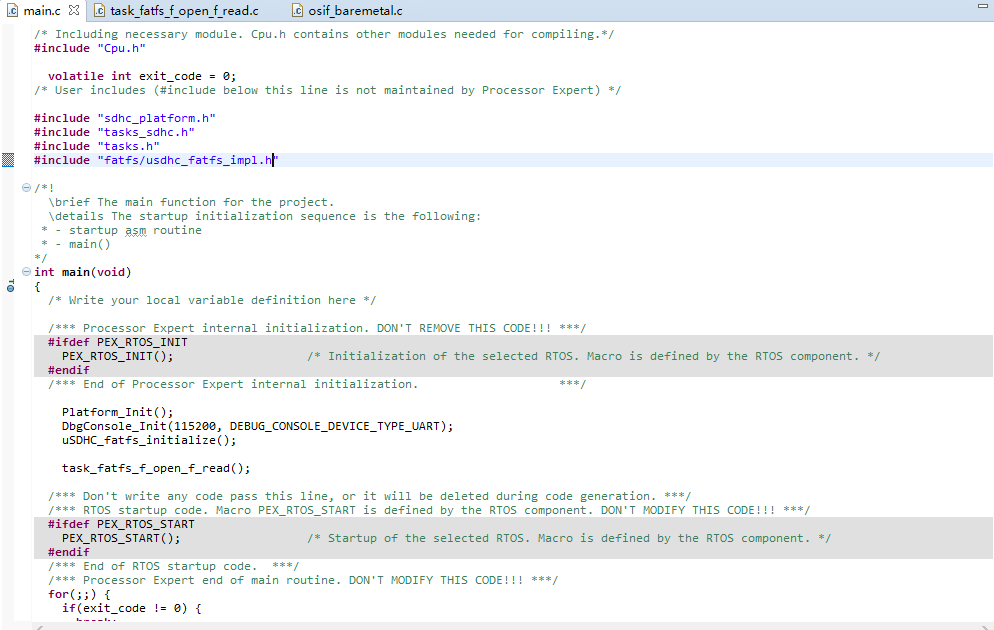Screen dimensions: 994x630
Task: Switch to the main.c editor tab
Action: pos(42,11)
